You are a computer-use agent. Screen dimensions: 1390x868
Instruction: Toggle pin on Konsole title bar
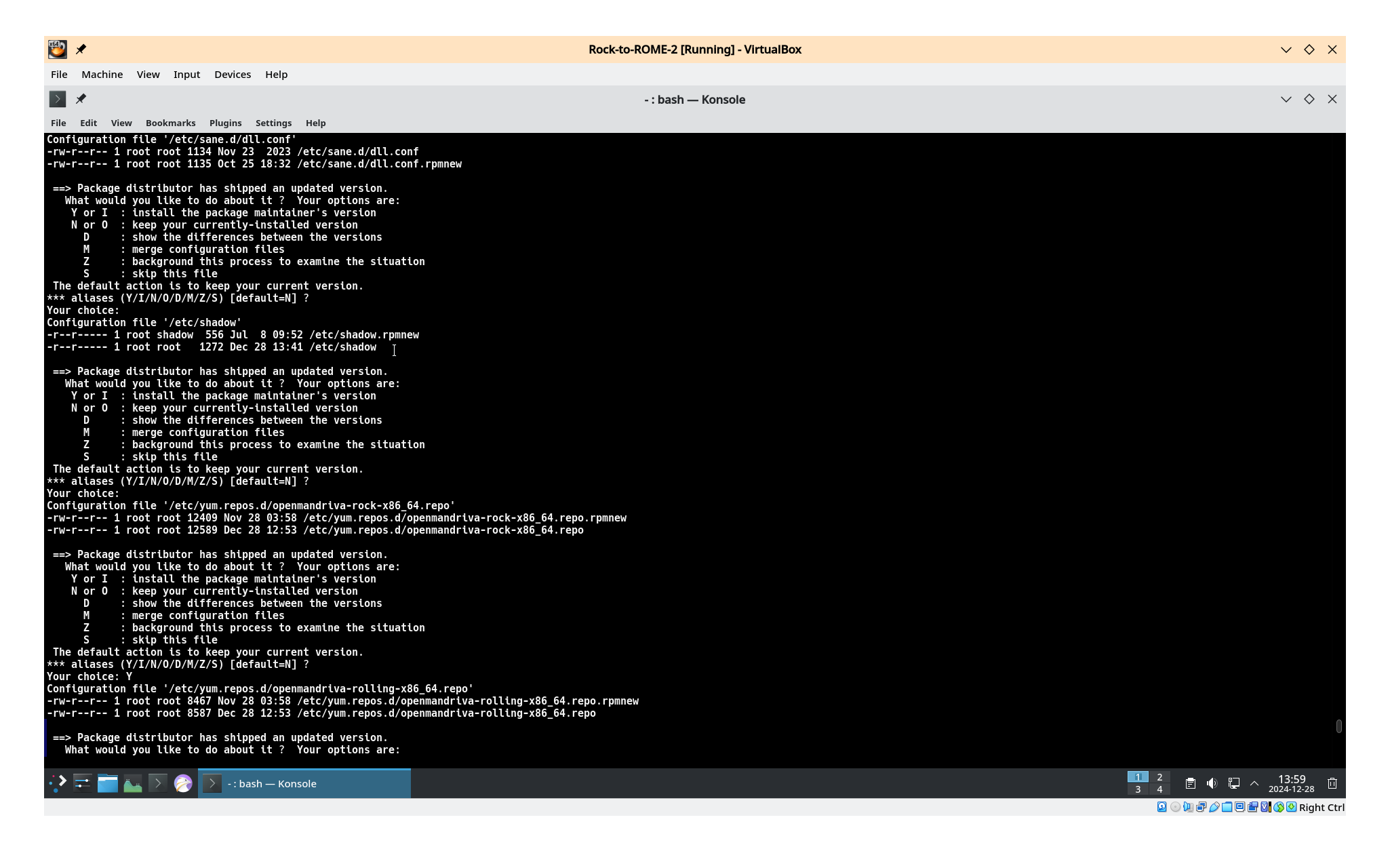(x=81, y=99)
